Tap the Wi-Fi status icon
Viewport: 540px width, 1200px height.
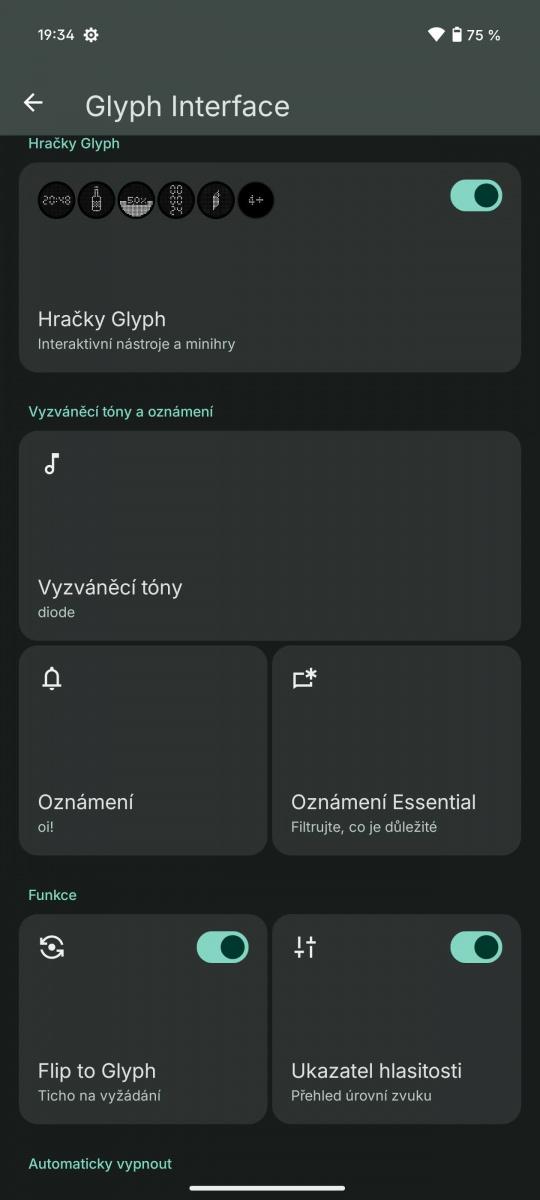coord(436,35)
